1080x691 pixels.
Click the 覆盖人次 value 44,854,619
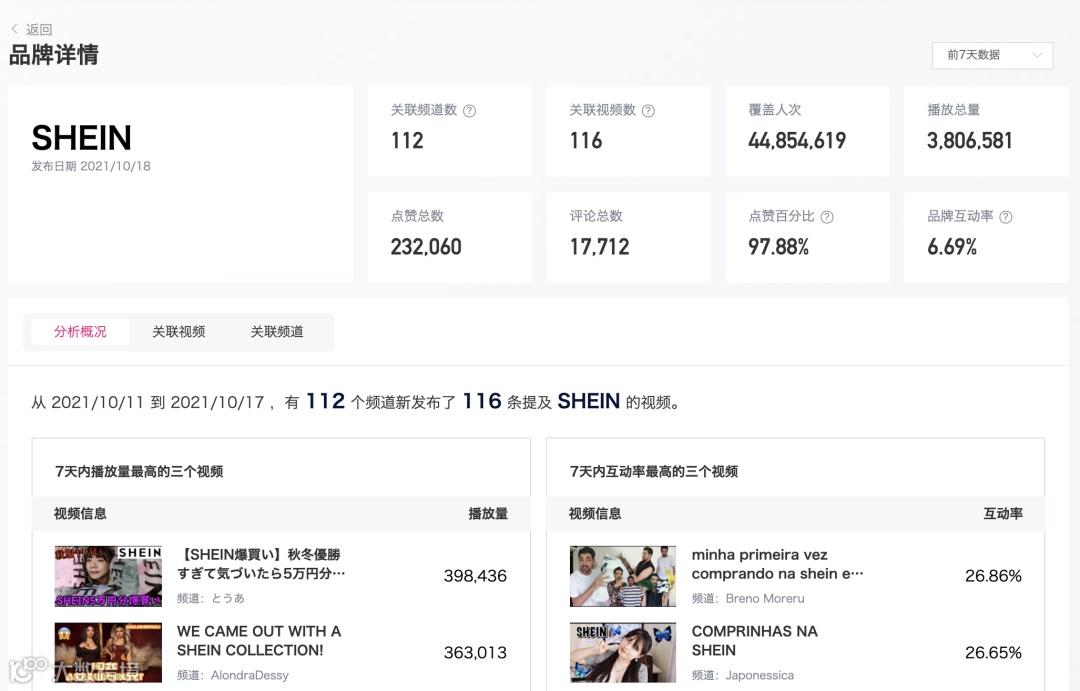797,141
